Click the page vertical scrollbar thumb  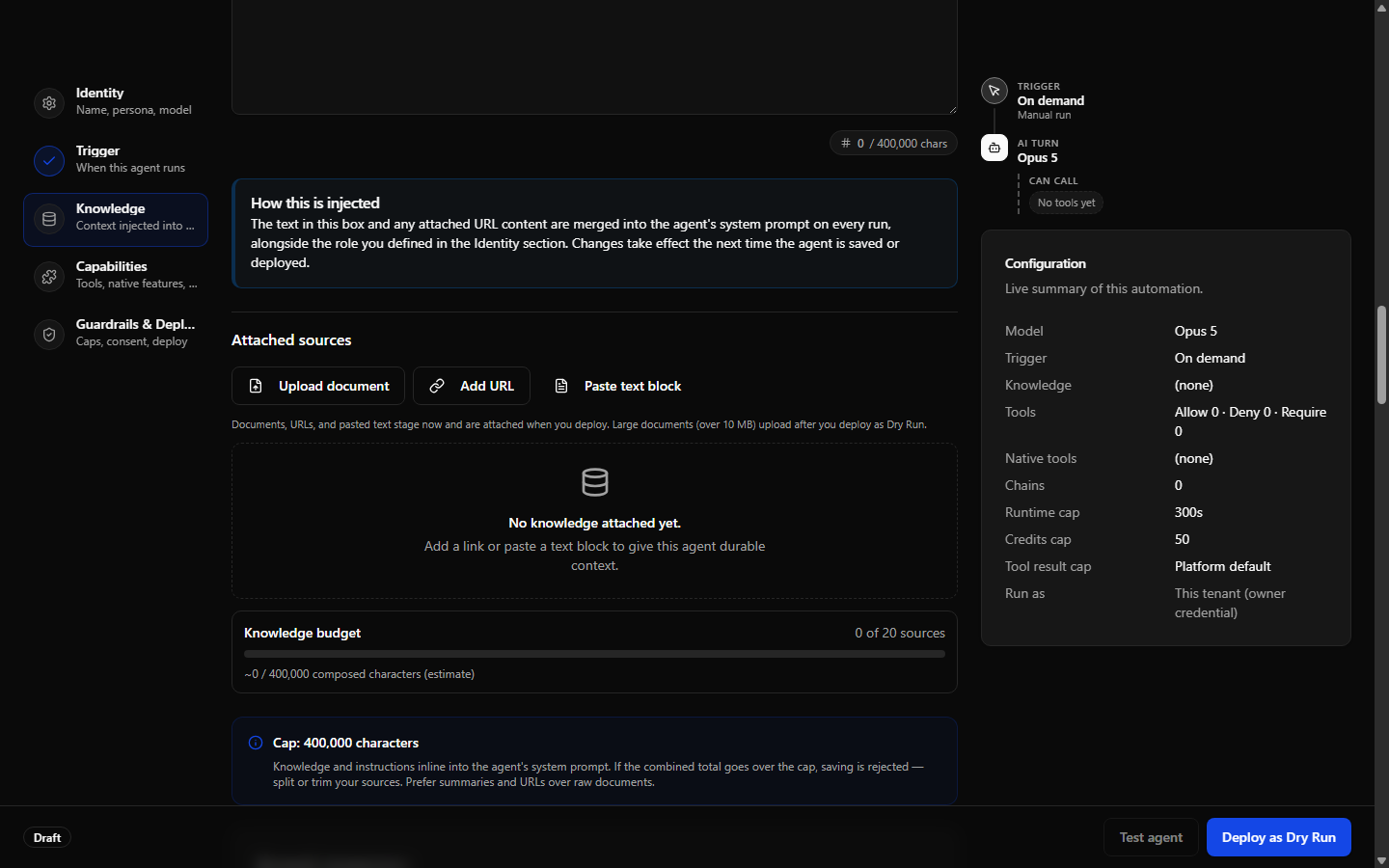(x=1381, y=355)
